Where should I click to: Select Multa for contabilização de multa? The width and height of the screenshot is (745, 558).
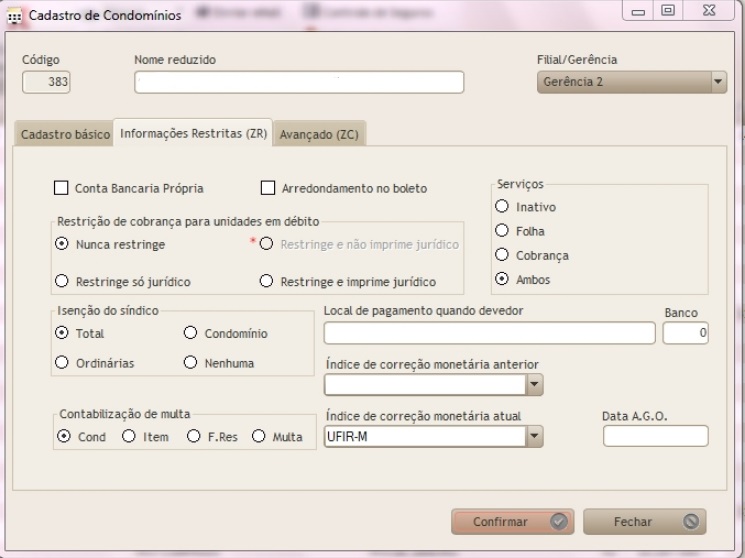click(x=258, y=436)
